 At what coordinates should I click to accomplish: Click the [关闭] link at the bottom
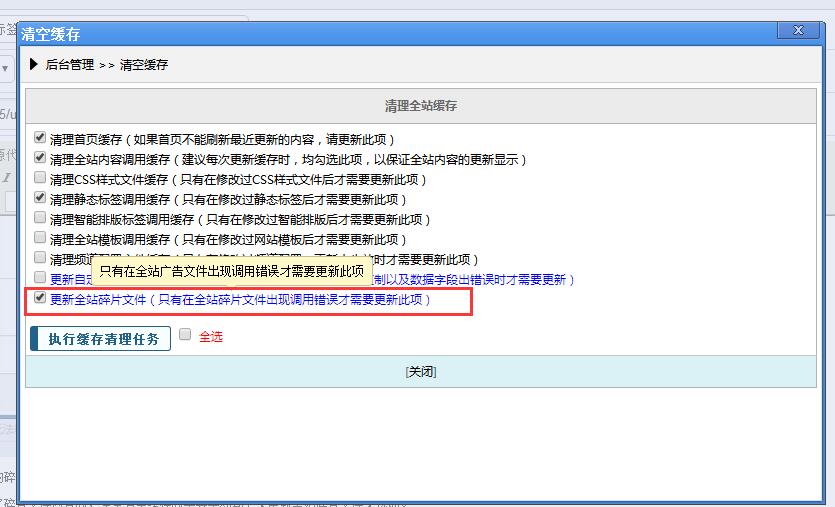click(x=421, y=372)
